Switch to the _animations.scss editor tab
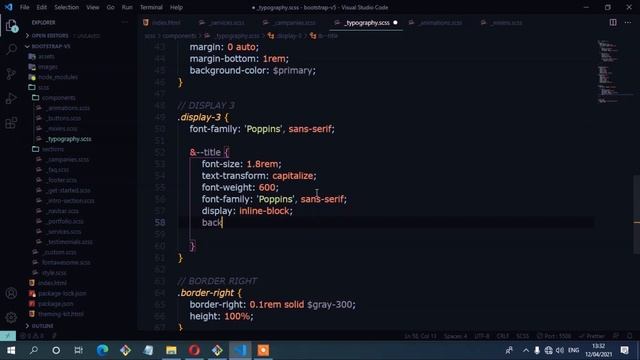Screen dimensions: 640x360 point(436,23)
